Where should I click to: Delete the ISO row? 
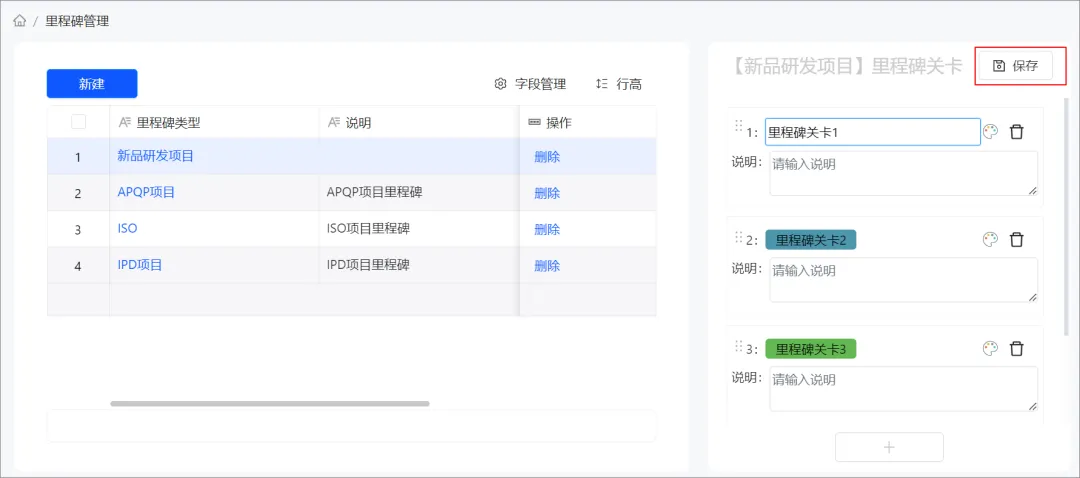tap(547, 229)
